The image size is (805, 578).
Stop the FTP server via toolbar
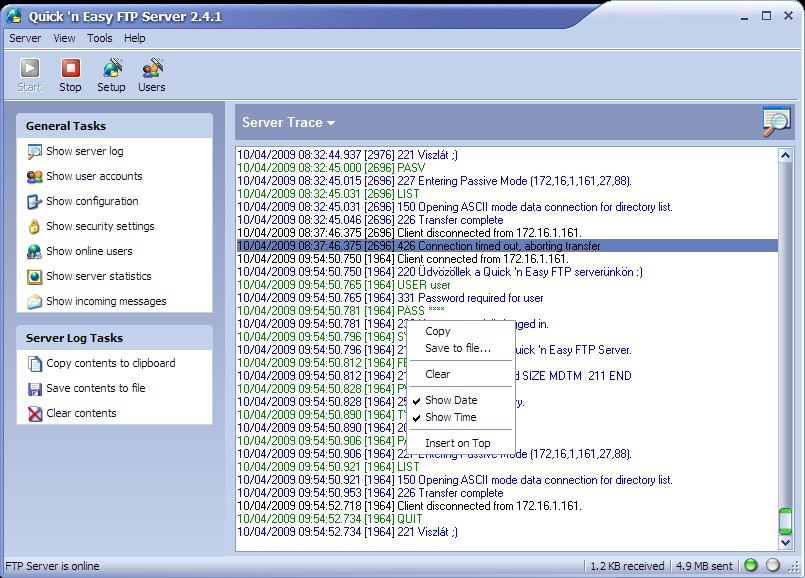70,68
